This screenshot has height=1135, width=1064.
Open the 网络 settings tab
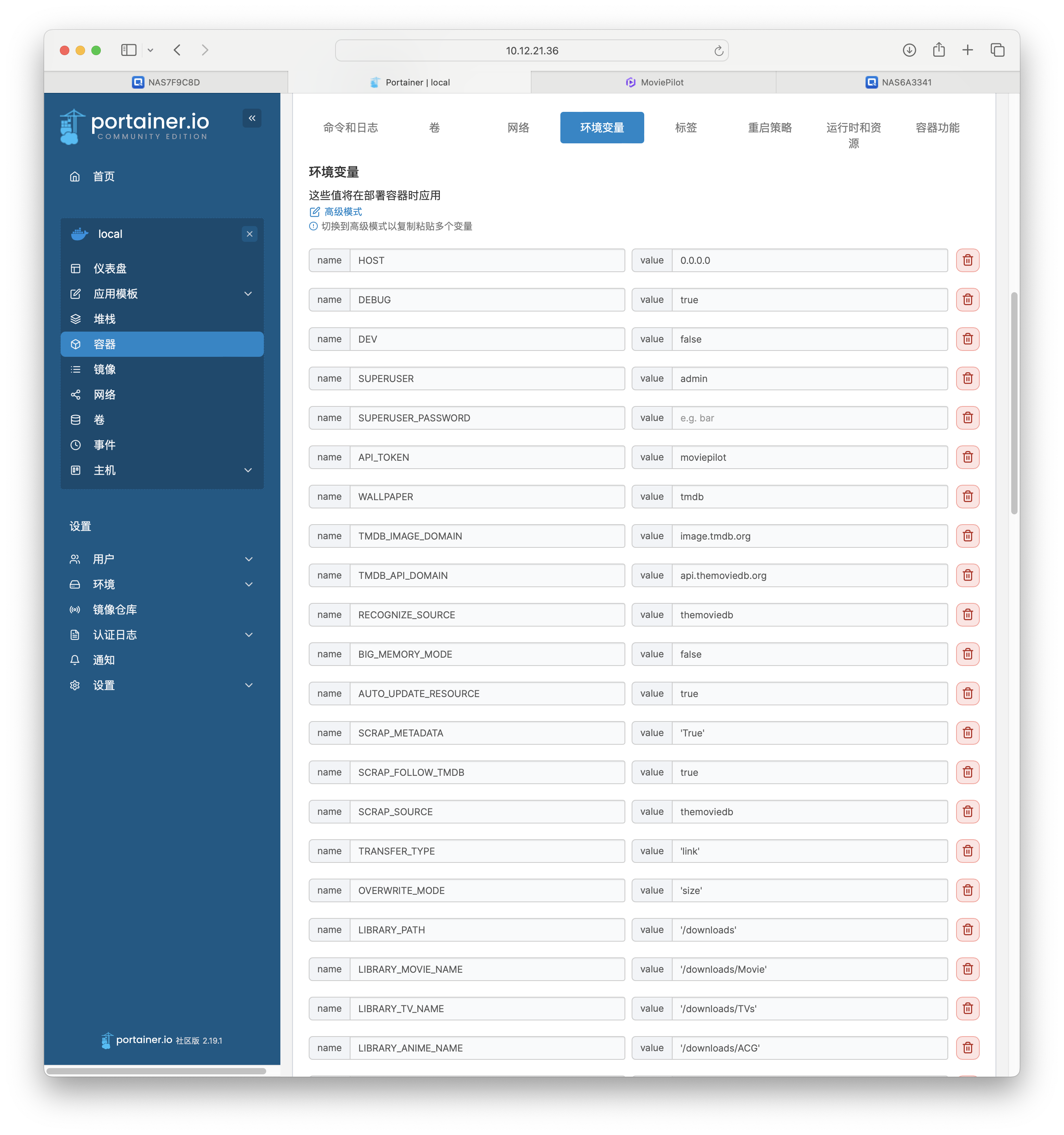[518, 127]
